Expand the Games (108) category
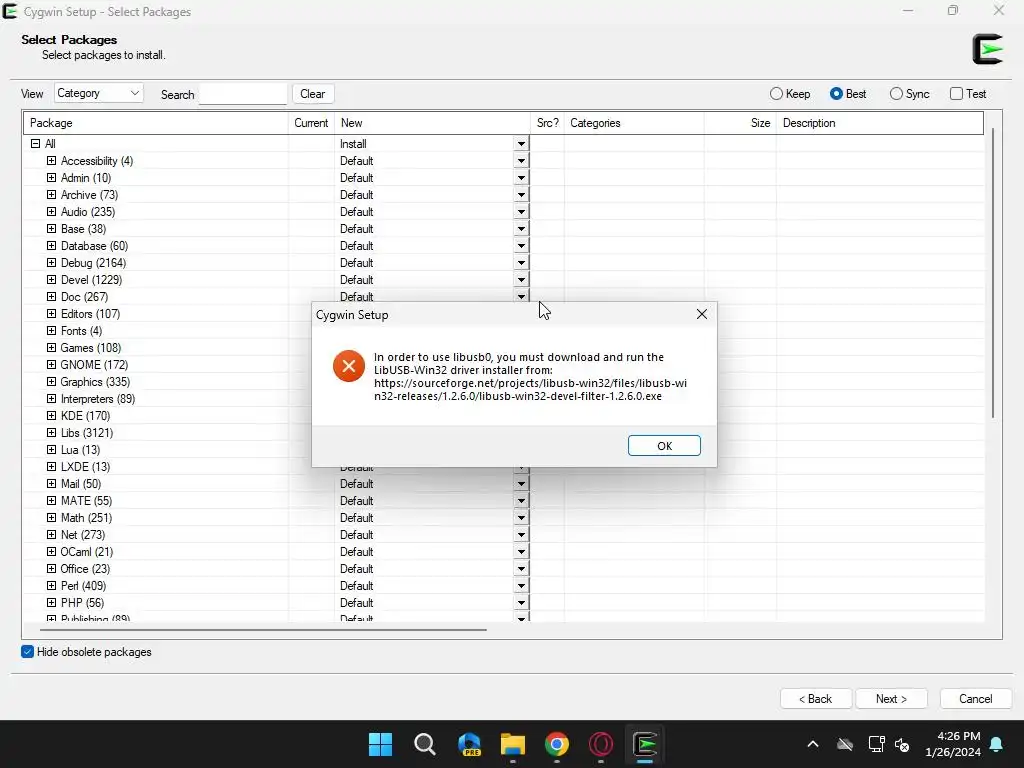 (52, 347)
